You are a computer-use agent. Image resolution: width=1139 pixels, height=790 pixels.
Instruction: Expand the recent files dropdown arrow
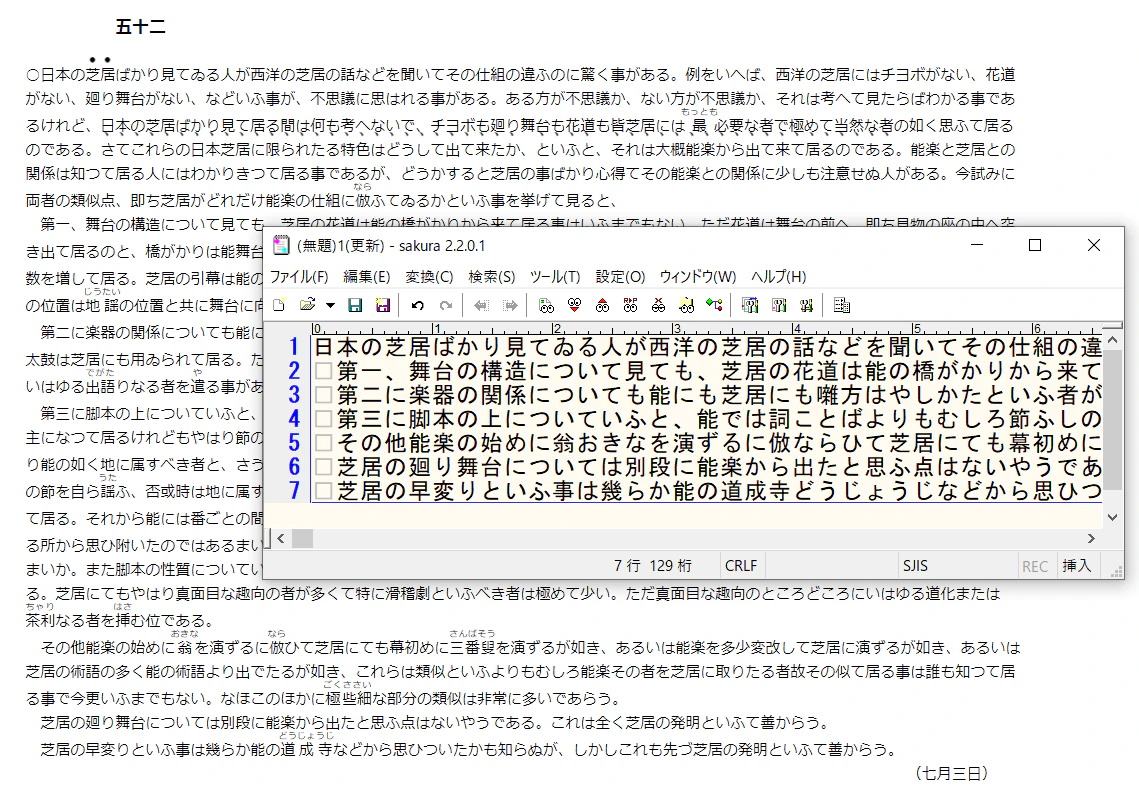coord(330,306)
